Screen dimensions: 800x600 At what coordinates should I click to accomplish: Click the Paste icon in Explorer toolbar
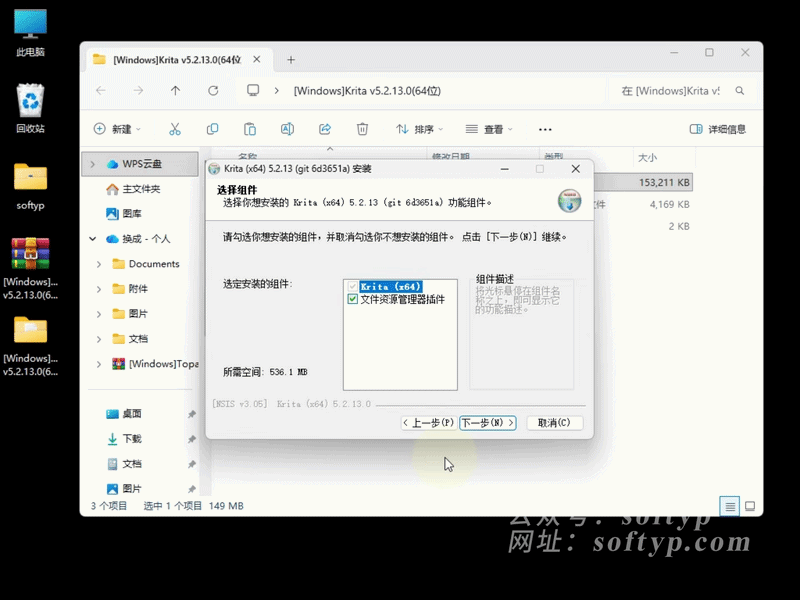(x=250, y=129)
